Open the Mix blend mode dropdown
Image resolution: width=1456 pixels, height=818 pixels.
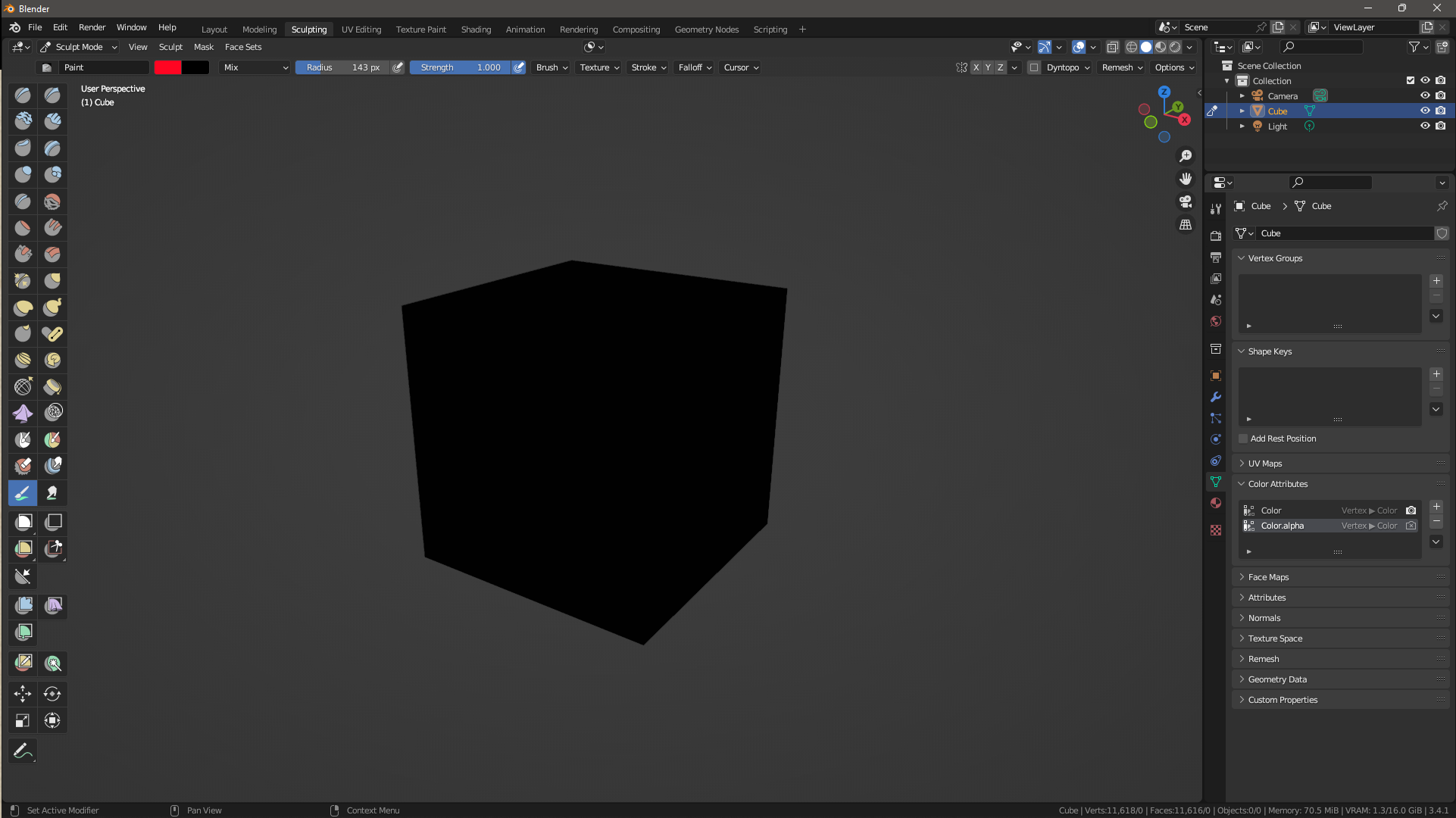255,67
